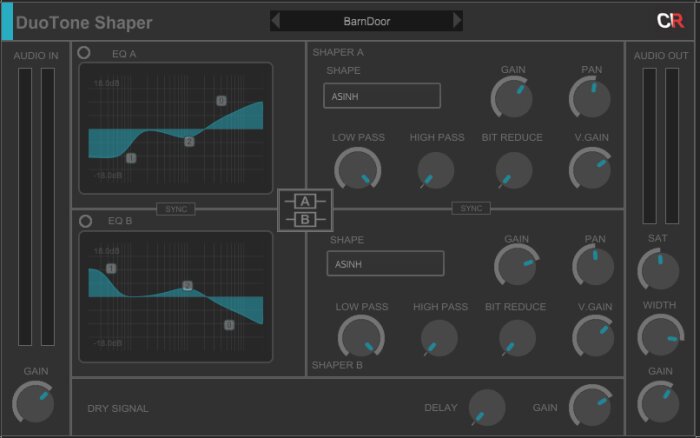Click the CR logo
This screenshot has width=700, height=438.
click(670, 21)
